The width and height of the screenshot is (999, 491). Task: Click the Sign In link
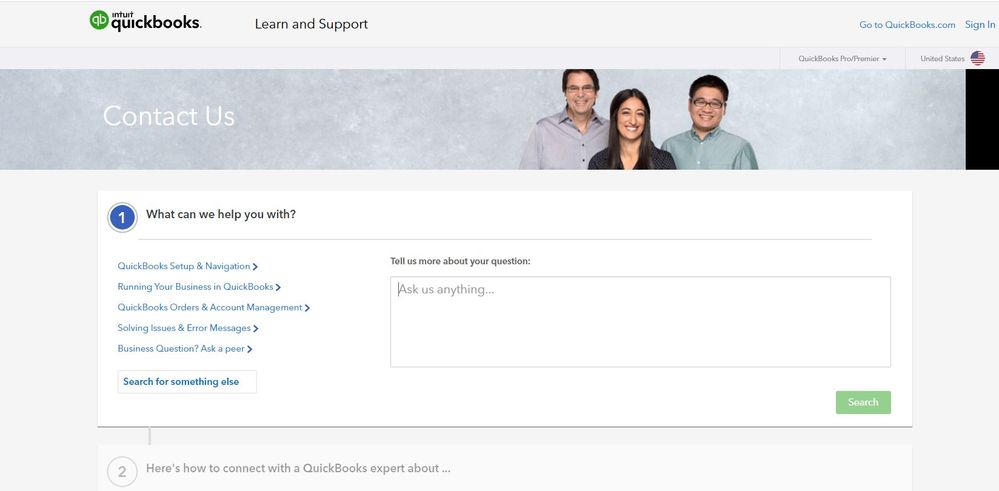click(980, 25)
